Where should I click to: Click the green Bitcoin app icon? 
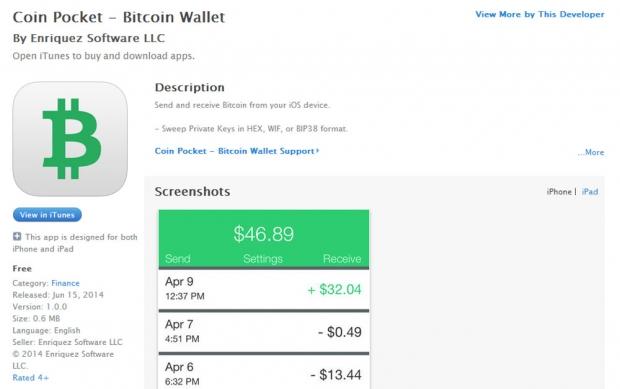click(70, 139)
